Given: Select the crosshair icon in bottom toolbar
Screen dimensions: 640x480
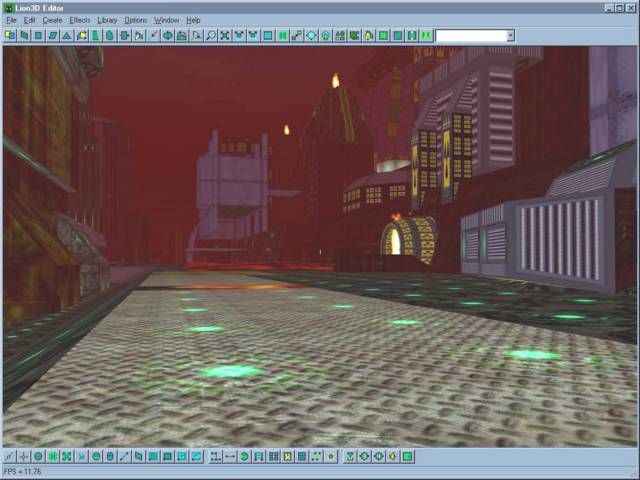Looking at the screenshot, I should pos(24,456).
